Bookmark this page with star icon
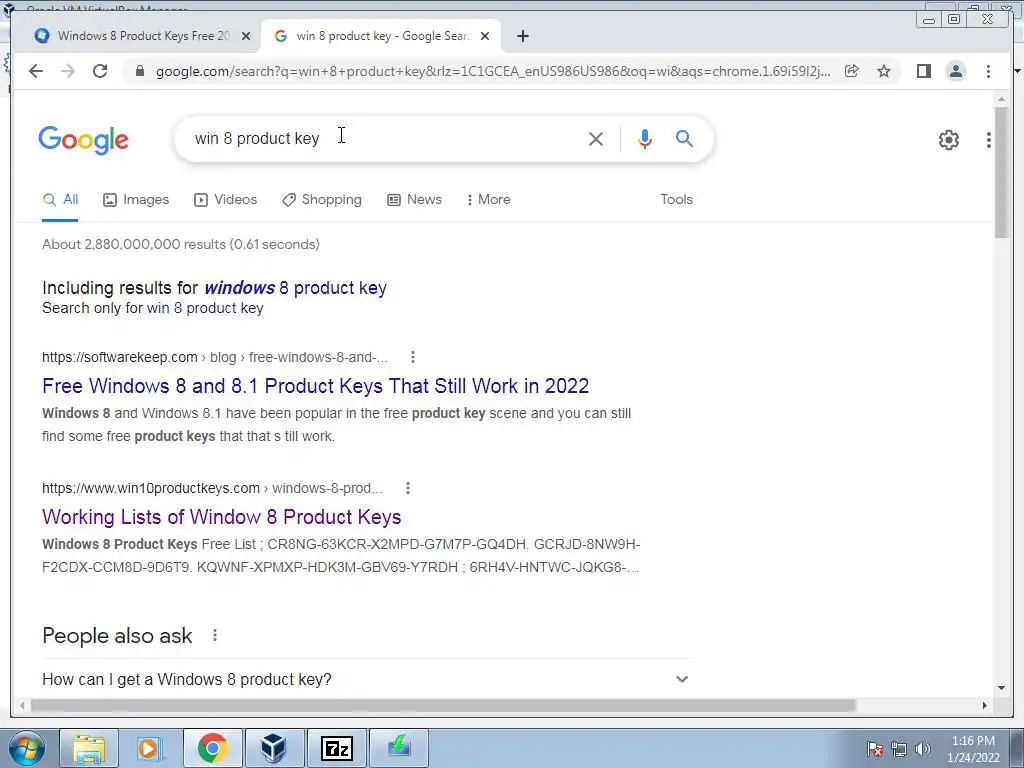 [884, 71]
